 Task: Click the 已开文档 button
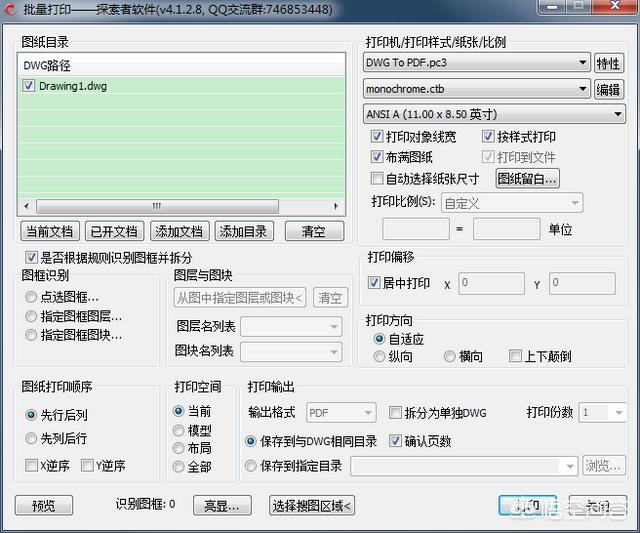coord(114,231)
